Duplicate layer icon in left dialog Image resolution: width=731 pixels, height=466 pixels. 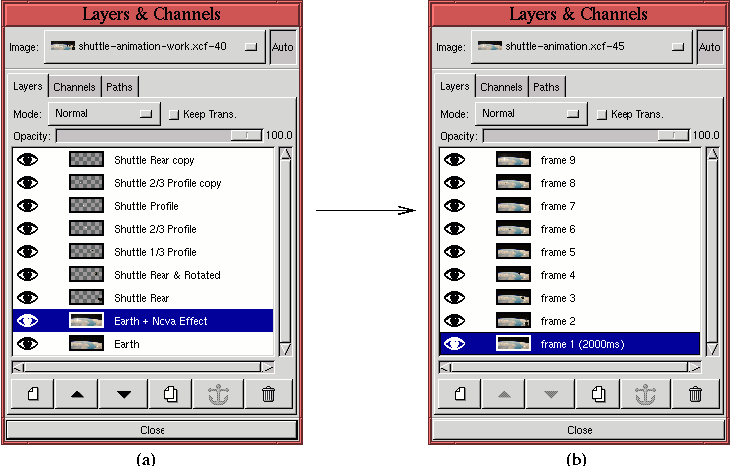(170, 394)
